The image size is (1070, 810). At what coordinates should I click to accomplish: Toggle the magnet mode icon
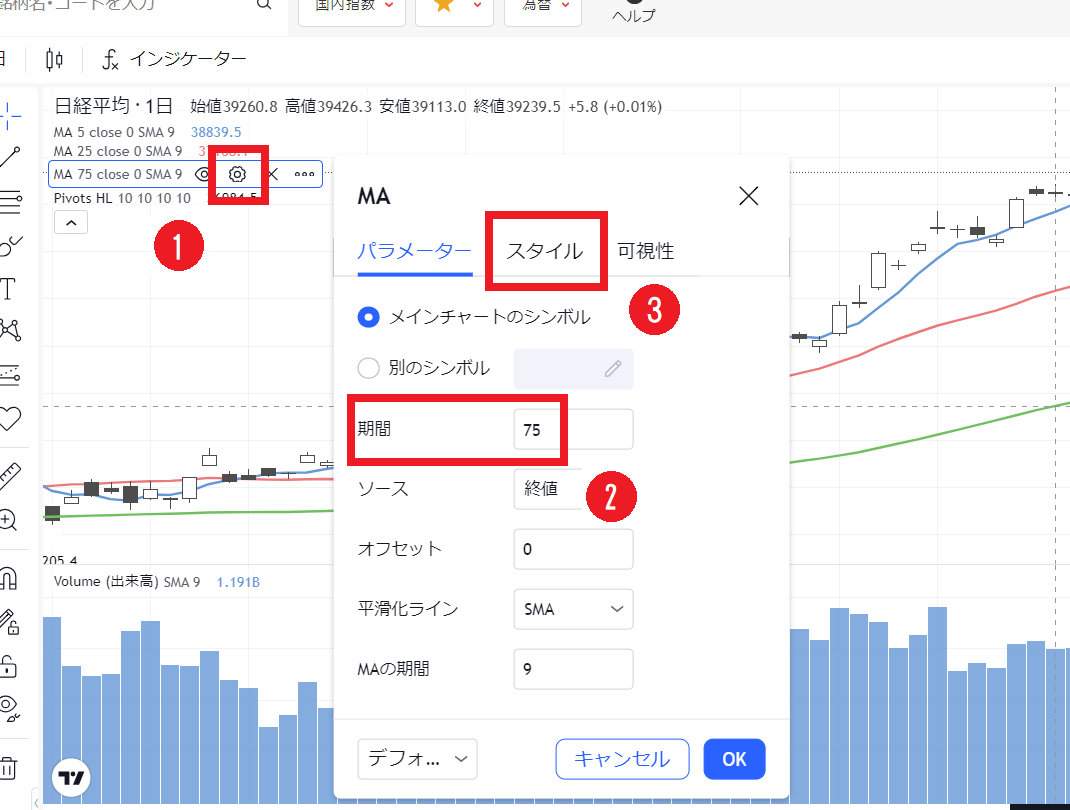[8, 578]
